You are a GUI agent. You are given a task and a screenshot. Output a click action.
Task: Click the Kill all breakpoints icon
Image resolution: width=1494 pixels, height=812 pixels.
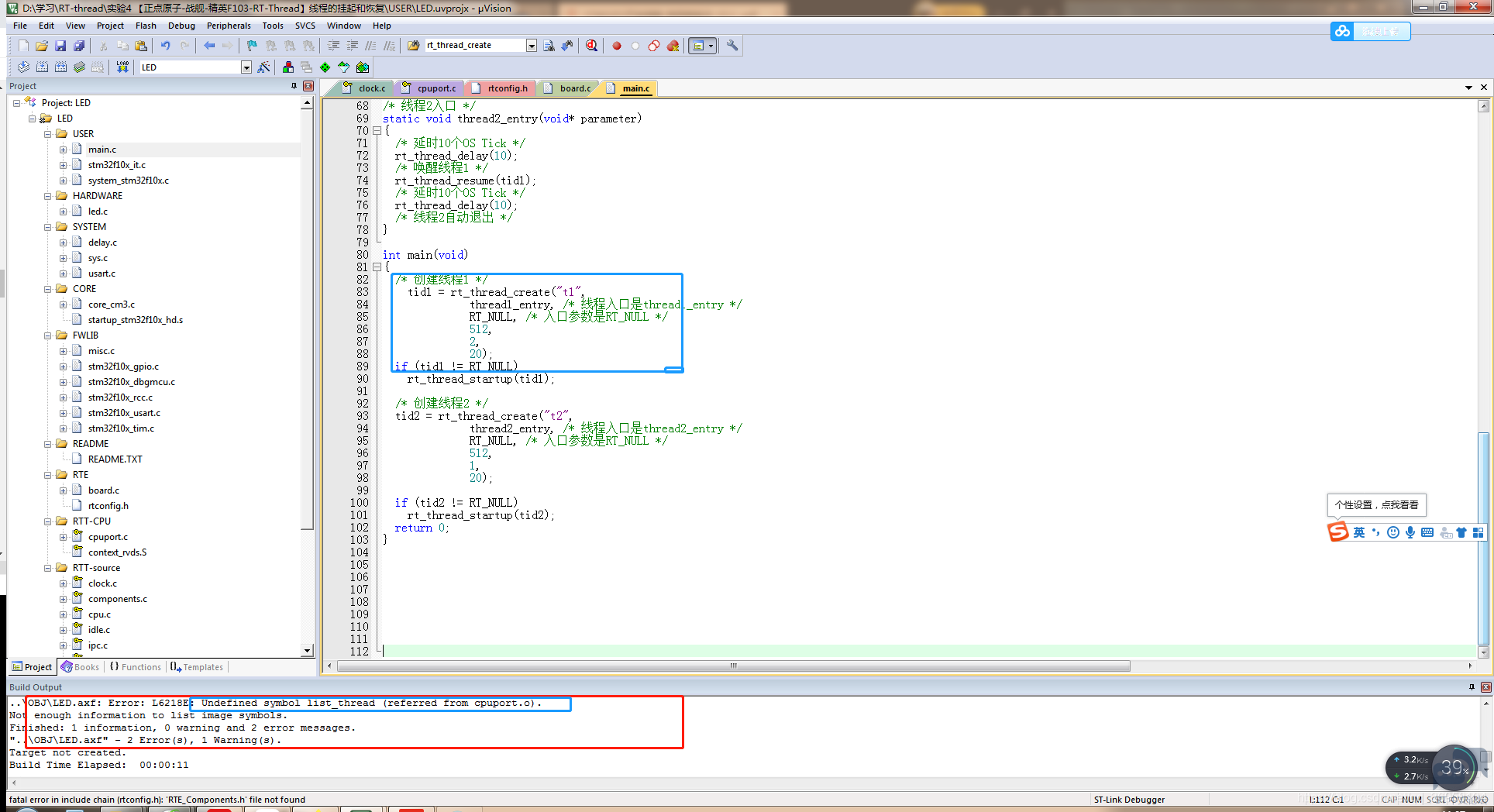pos(673,46)
